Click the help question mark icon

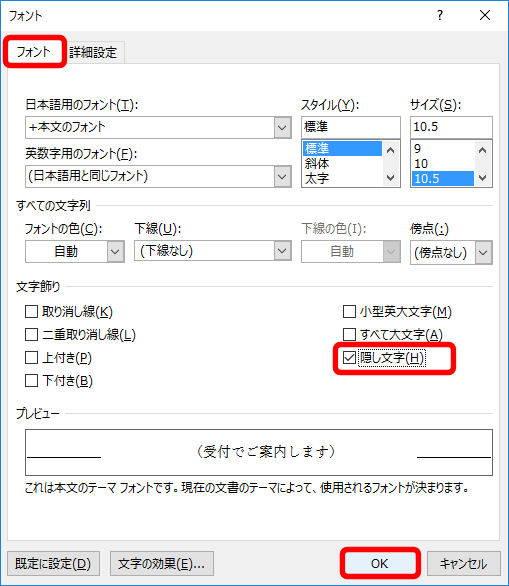coord(440,15)
